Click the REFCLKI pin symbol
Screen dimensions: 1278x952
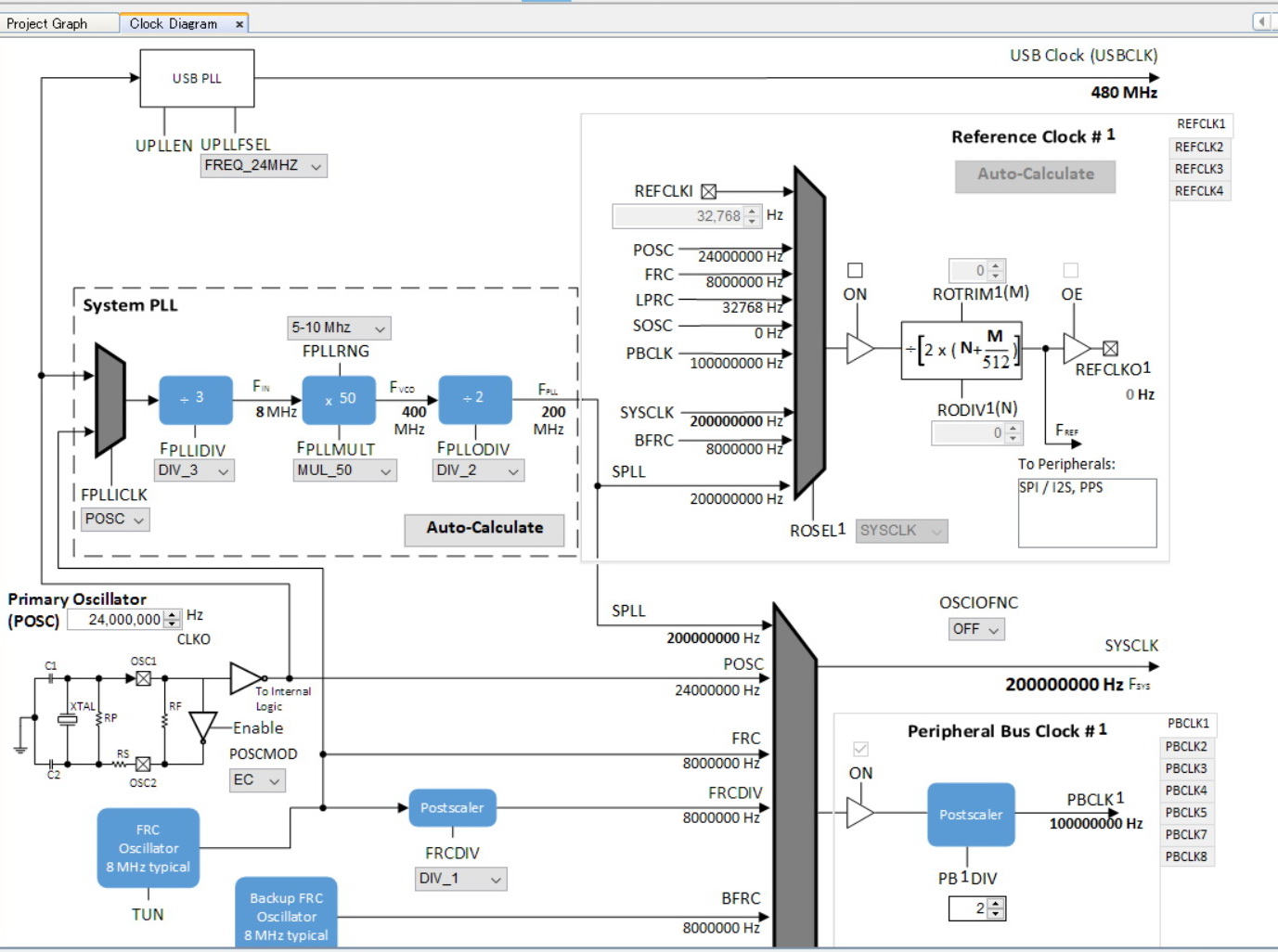709,191
